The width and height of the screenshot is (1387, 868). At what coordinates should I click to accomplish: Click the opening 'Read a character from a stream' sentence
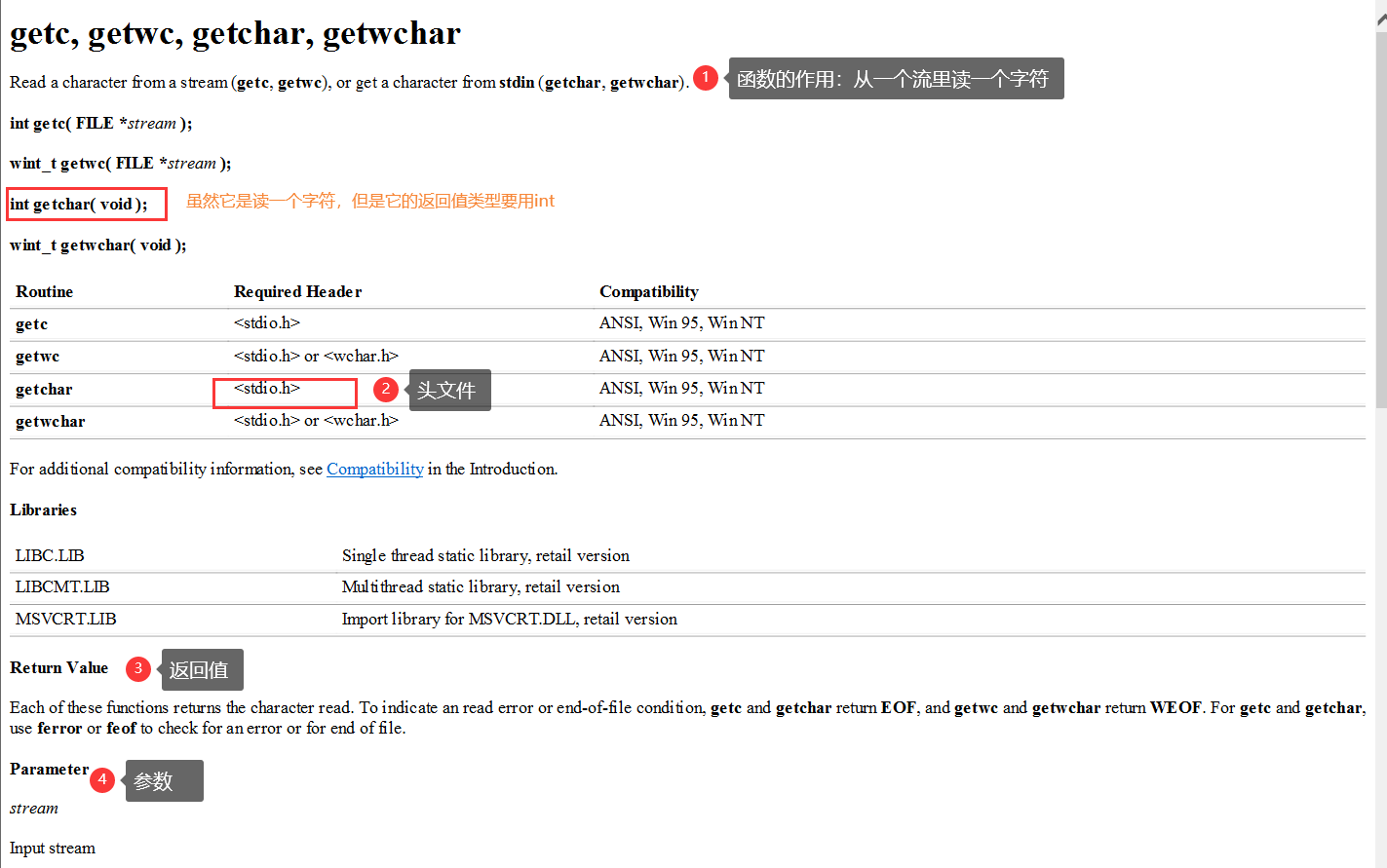[x=349, y=83]
